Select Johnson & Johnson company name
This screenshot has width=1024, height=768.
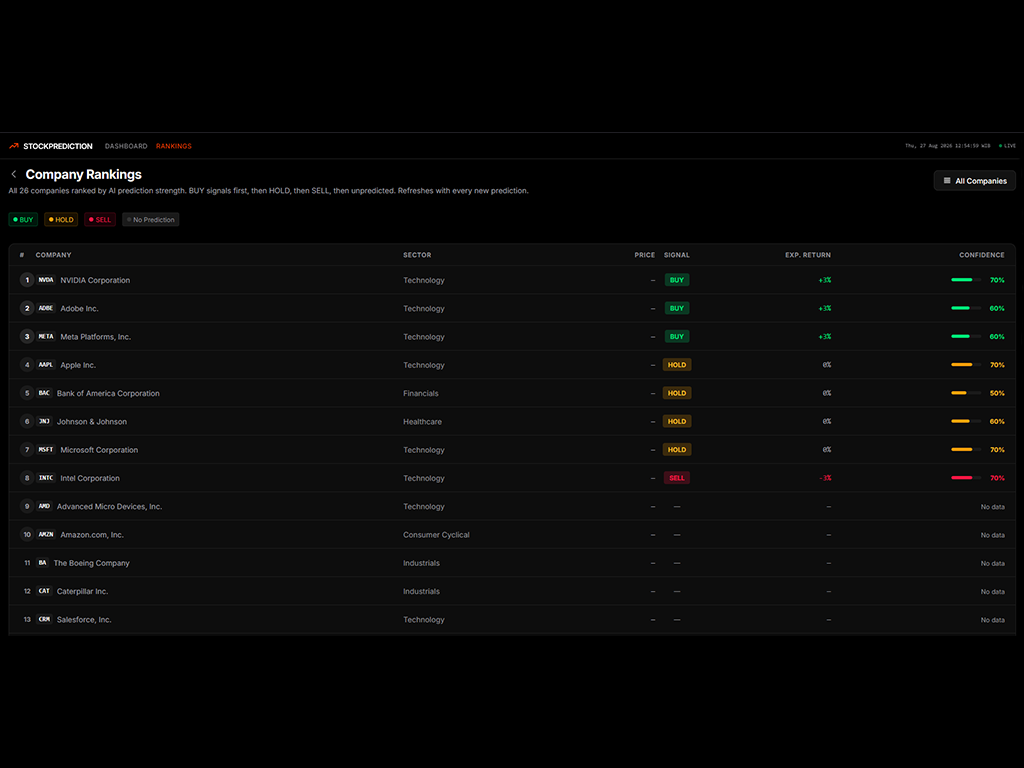(92, 422)
